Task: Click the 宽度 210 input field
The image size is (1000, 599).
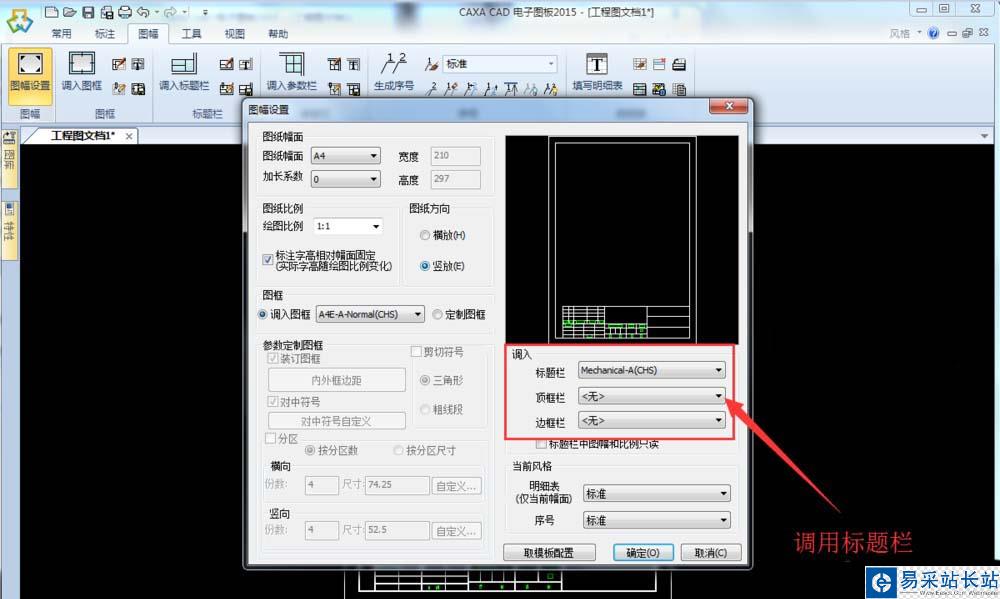Action: [x=455, y=156]
